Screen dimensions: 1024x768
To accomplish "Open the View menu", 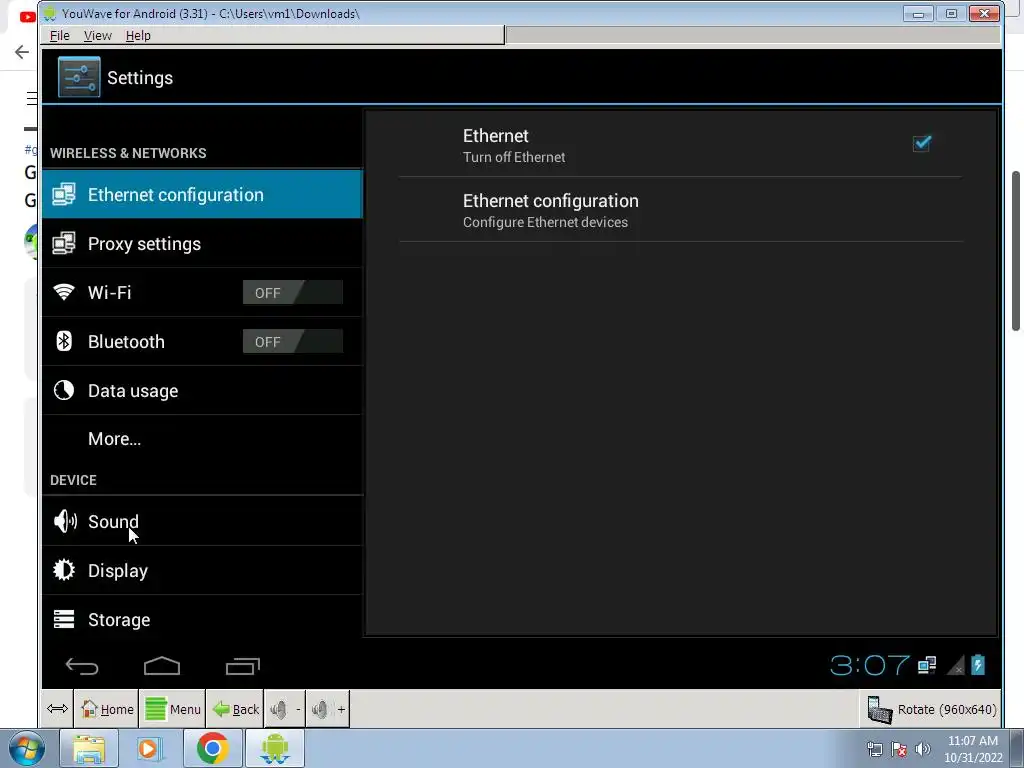I will (x=97, y=35).
